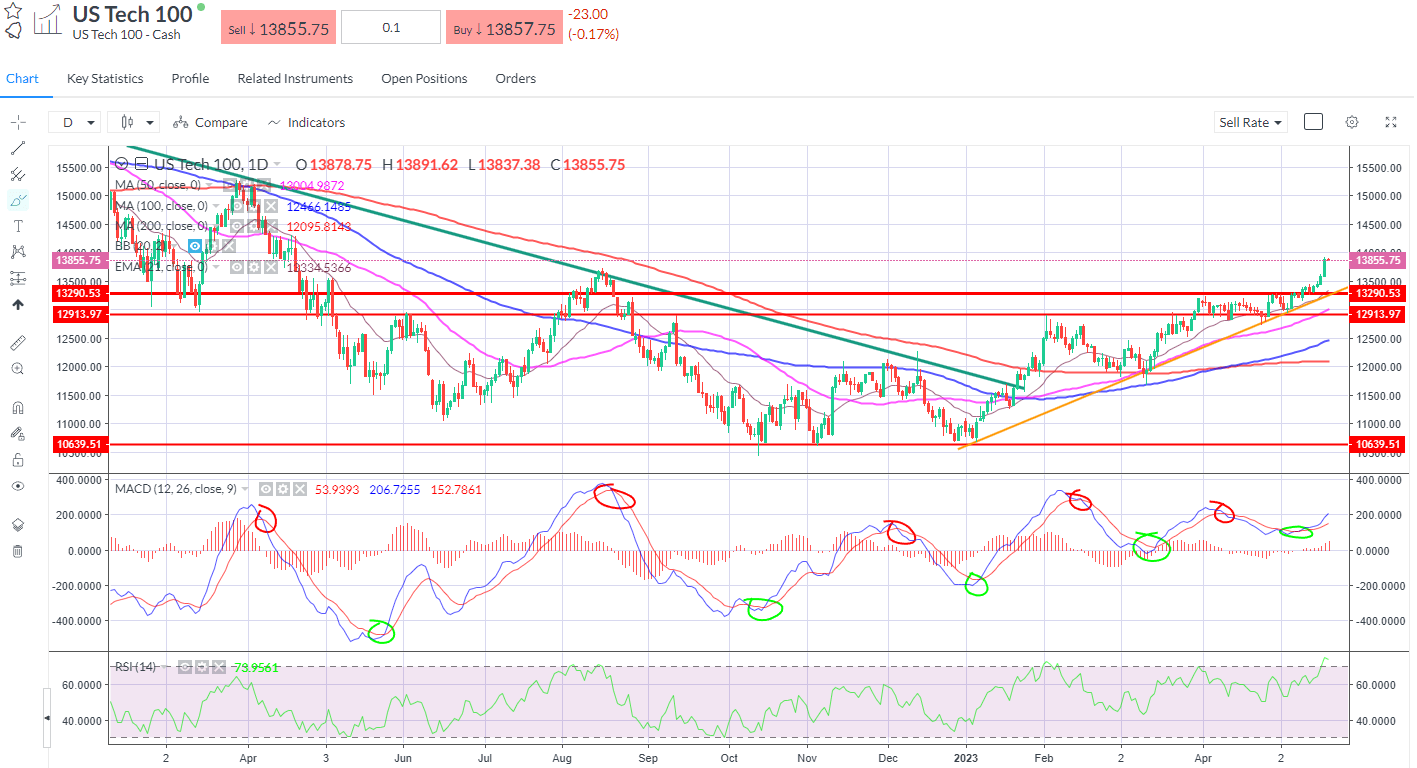Click the Buy 13857.75 button
Image resolution: width=1417 pixels, height=768 pixels.
pos(503,28)
